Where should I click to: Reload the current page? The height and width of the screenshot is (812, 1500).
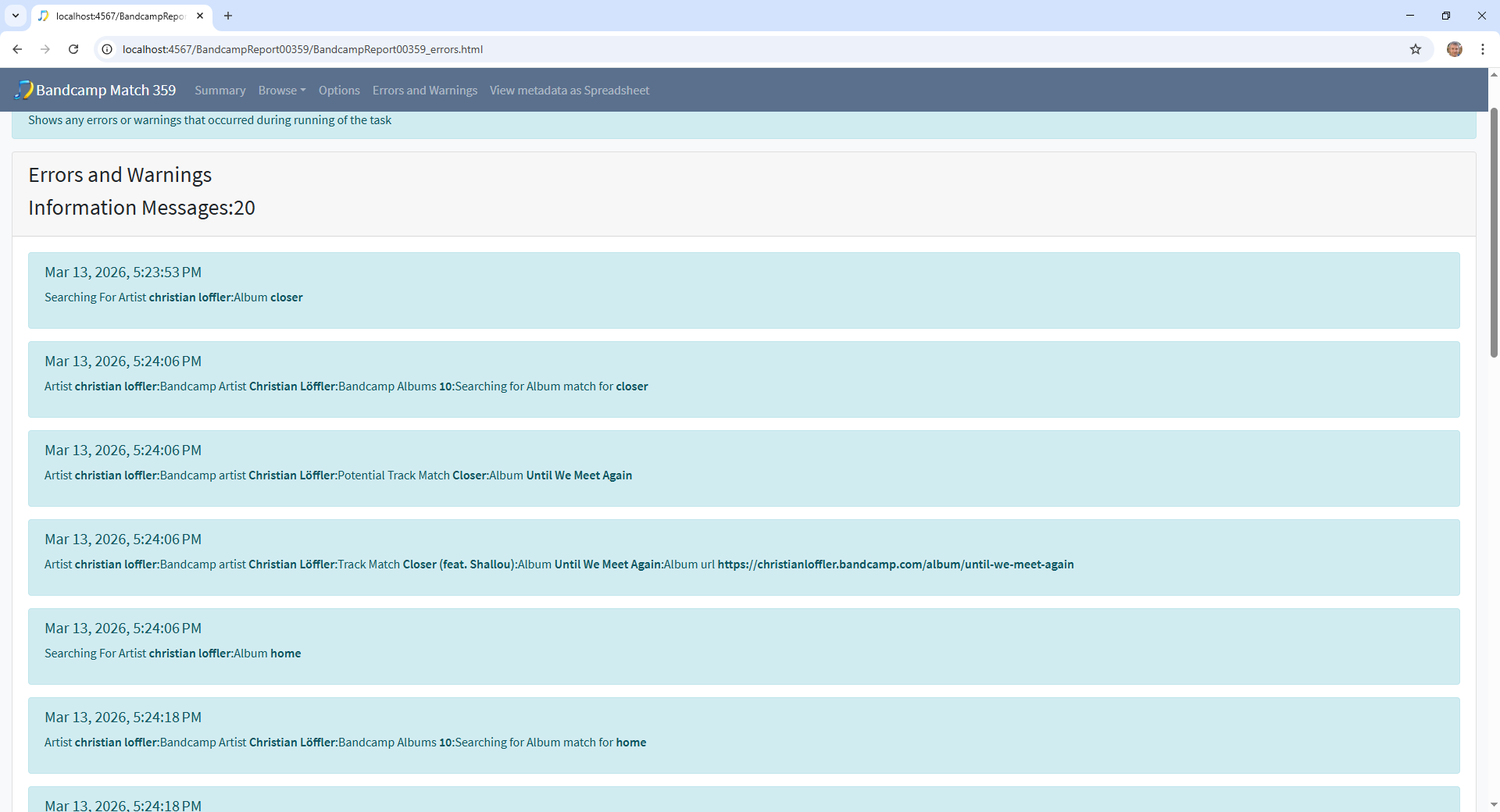pyautogui.click(x=73, y=49)
